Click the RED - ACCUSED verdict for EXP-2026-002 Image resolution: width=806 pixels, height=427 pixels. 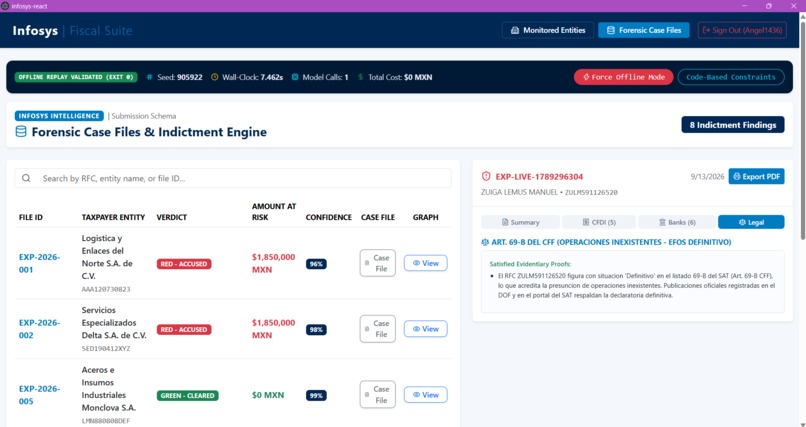[x=184, y=329]
